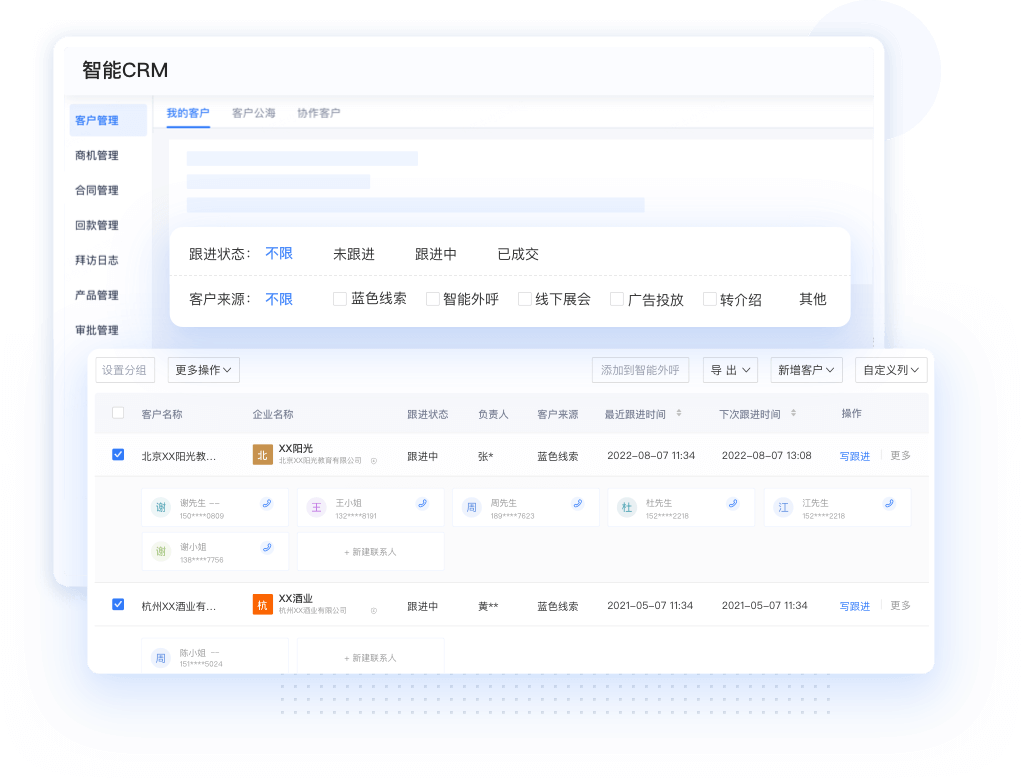The height and width of the screenshot is (778, 1022).
Task: Open 审批管理 in sidebar
Action: [x=96, y=330]
